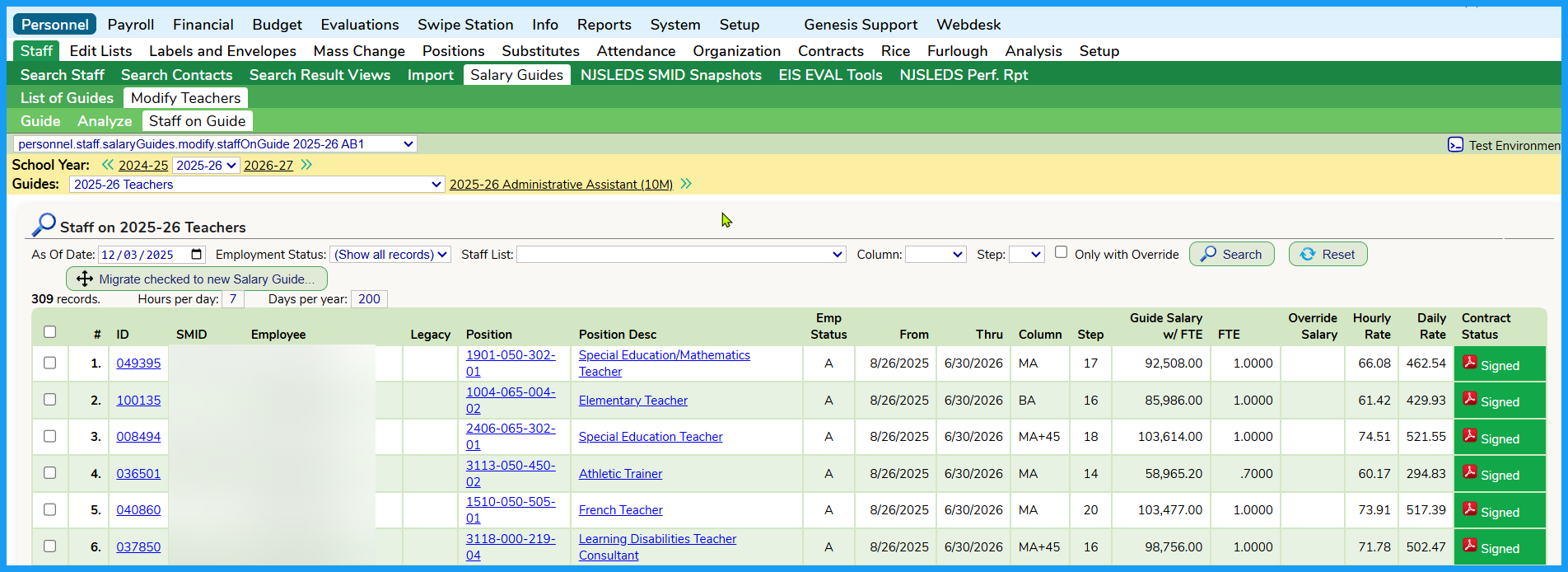Open calendar picker in As Of Date field

click(196, 255)
